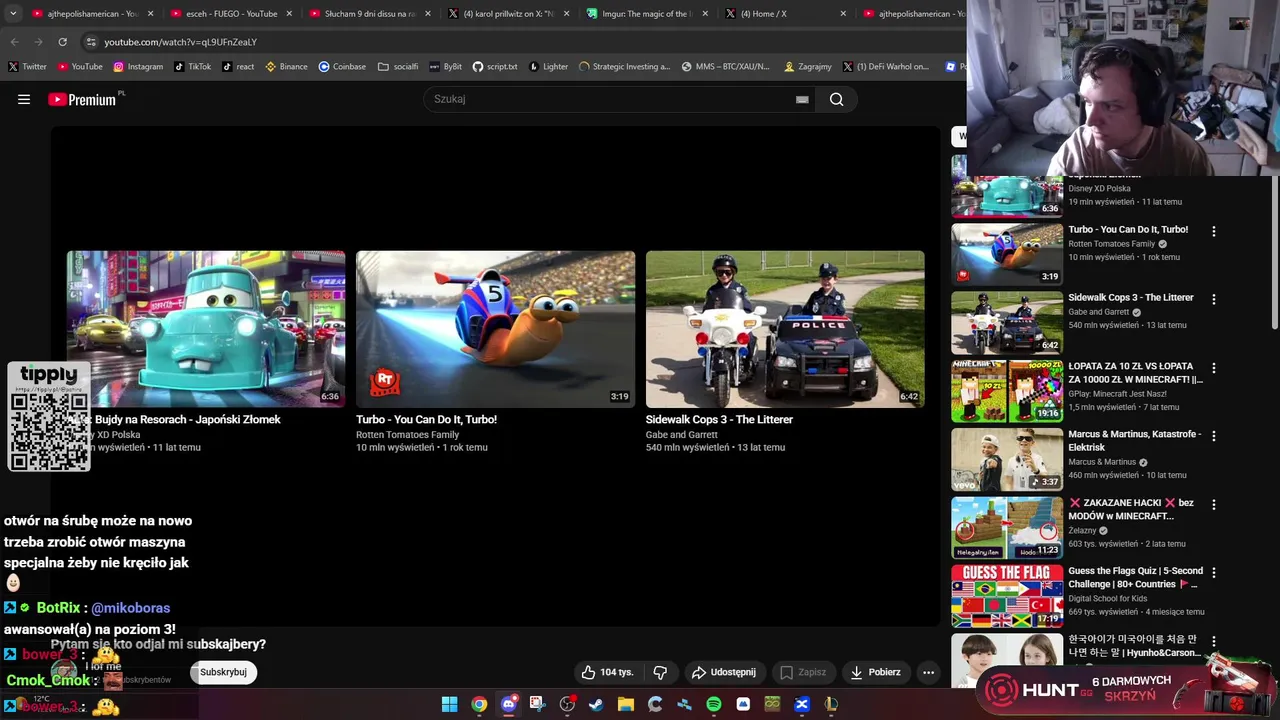Screen dimensions: 1280x720
Task: Open OBS Studio from taskbar
Action: [x=567, y=704]
